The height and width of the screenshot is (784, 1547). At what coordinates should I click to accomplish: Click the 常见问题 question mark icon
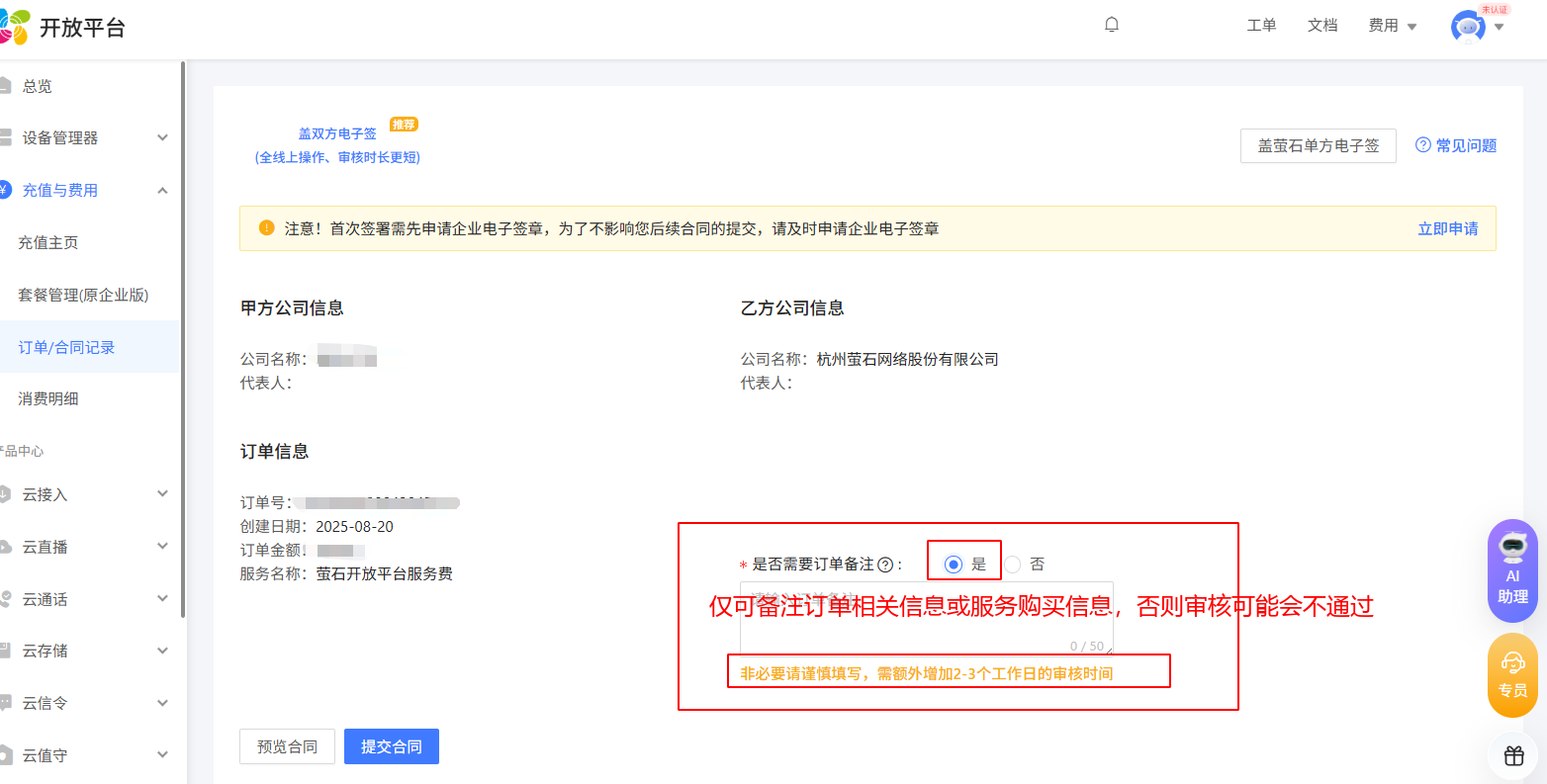click(1423, 145)
